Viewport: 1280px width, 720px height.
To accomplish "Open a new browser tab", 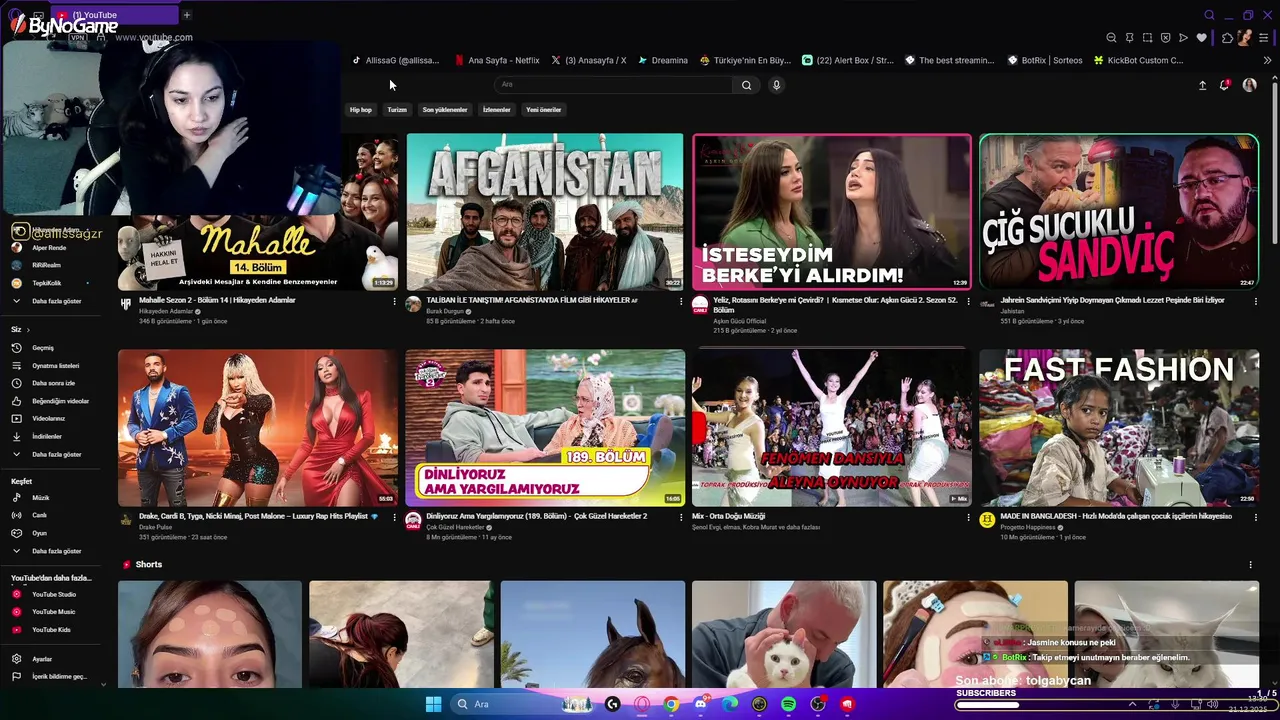I will [186, 15].
